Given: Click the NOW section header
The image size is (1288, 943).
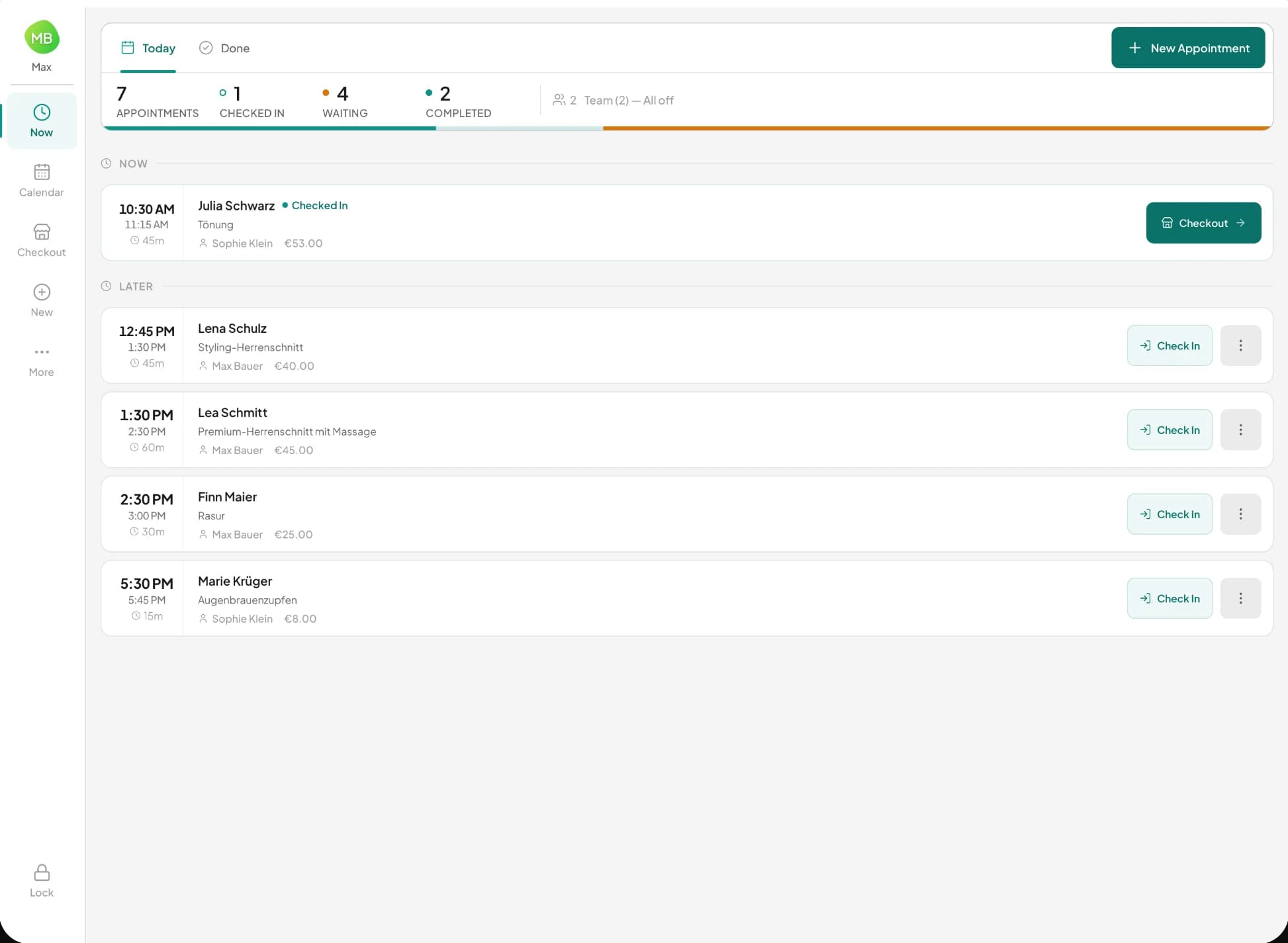Looking at the screenshot, I should [x=133, y=163].
